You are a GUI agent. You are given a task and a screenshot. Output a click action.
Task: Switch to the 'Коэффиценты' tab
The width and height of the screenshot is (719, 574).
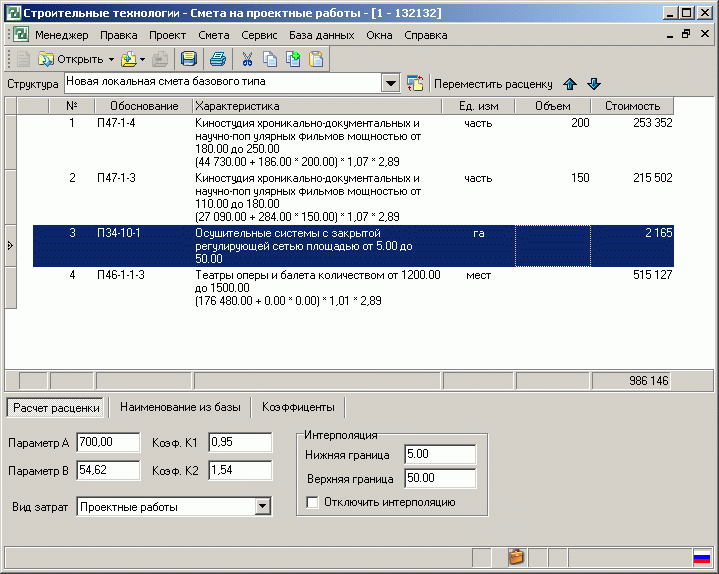(x=298, y=407)
